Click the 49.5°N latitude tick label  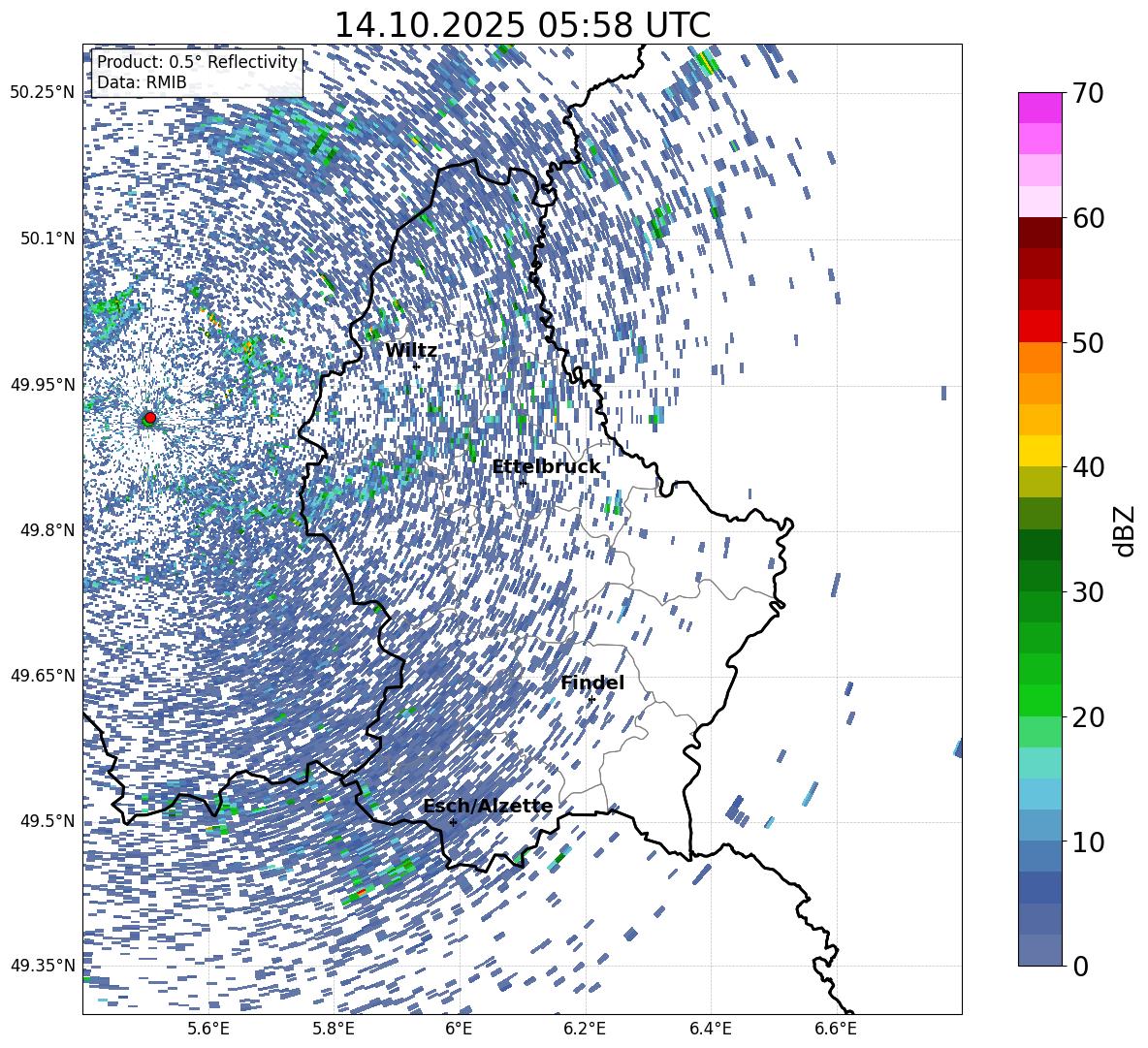point(48,821)
